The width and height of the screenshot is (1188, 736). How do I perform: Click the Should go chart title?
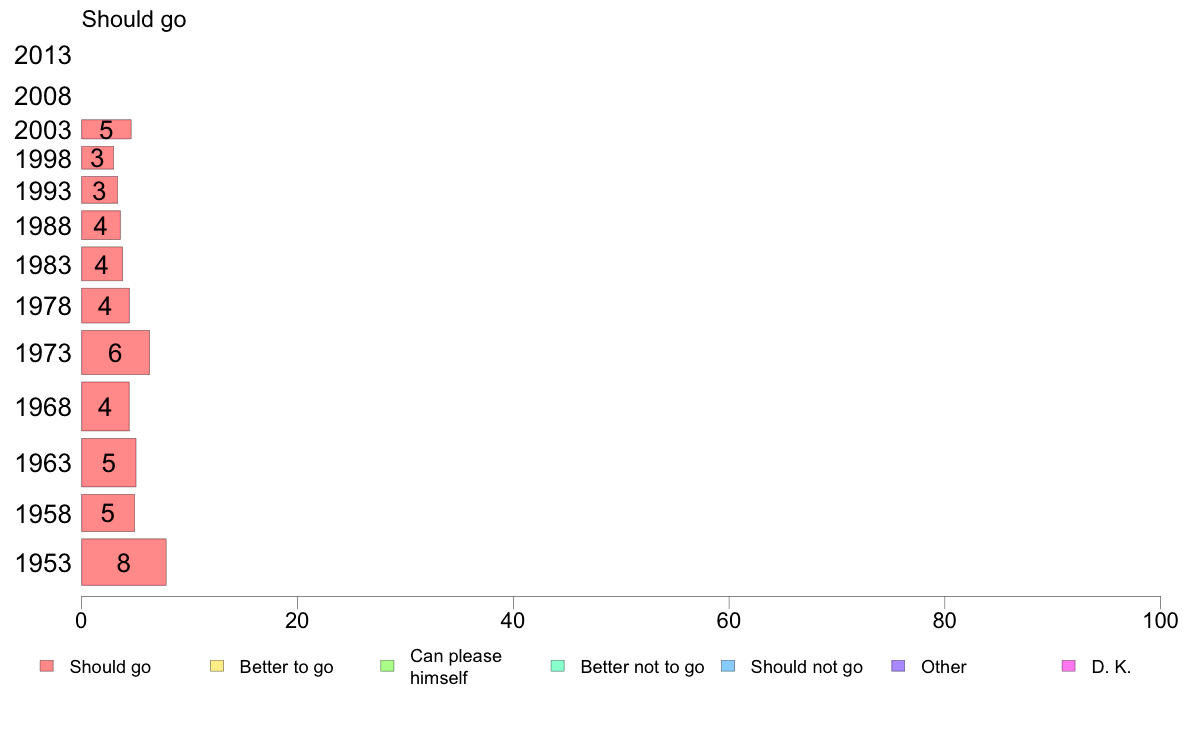(x=134, y=19)
